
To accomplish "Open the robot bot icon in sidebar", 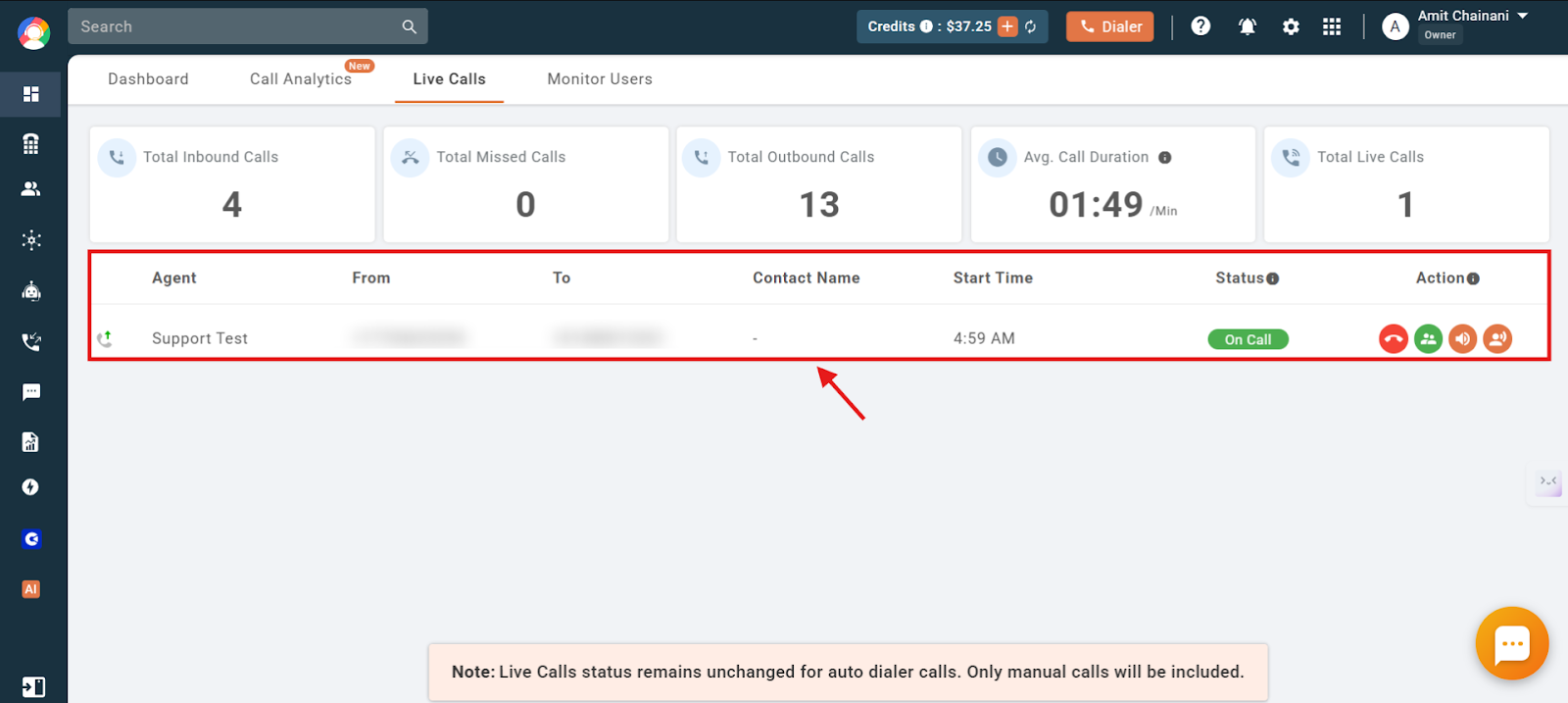I will tap(31, 291).
